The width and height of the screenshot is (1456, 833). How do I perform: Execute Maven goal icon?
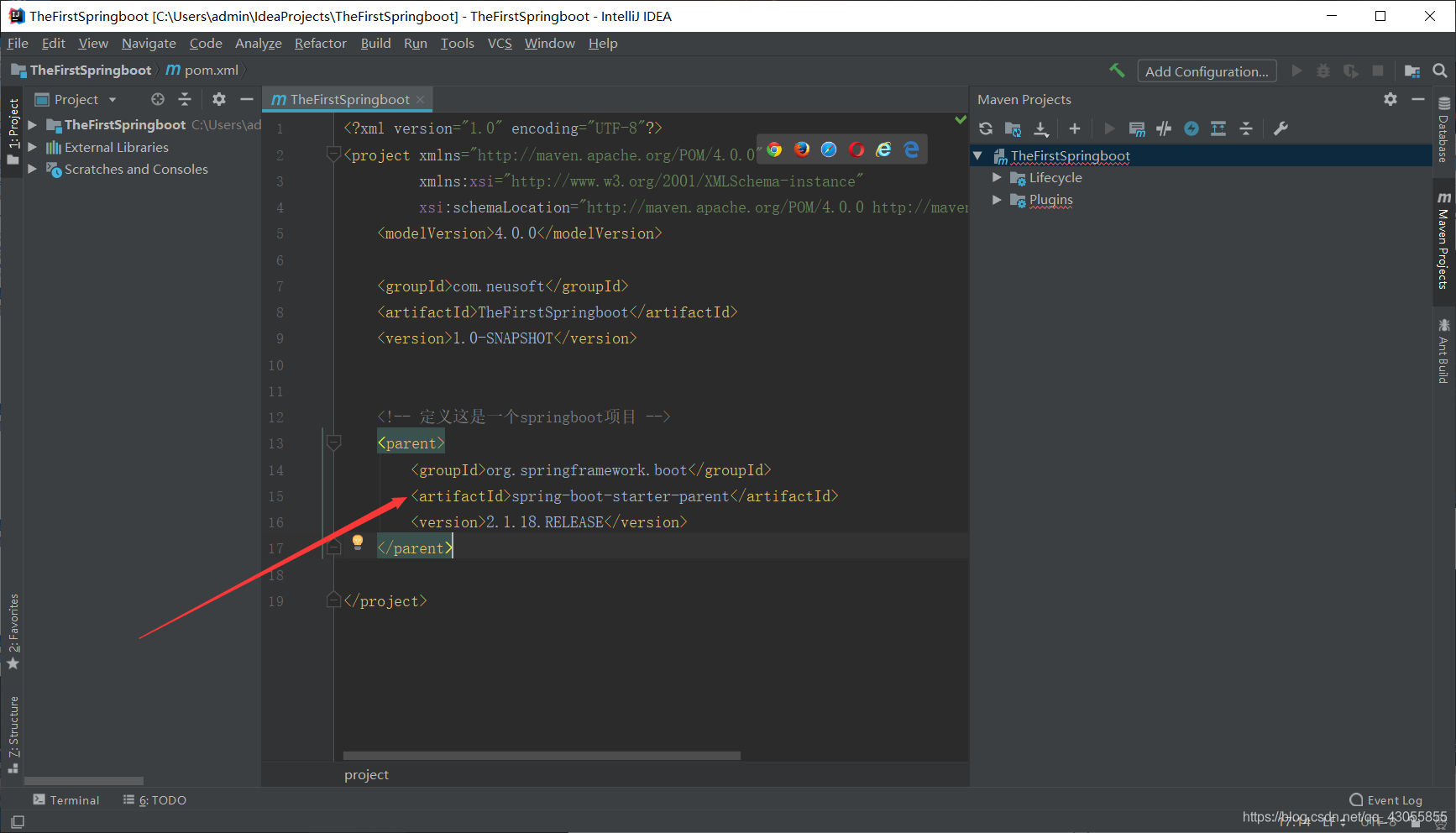point(1137,128)
